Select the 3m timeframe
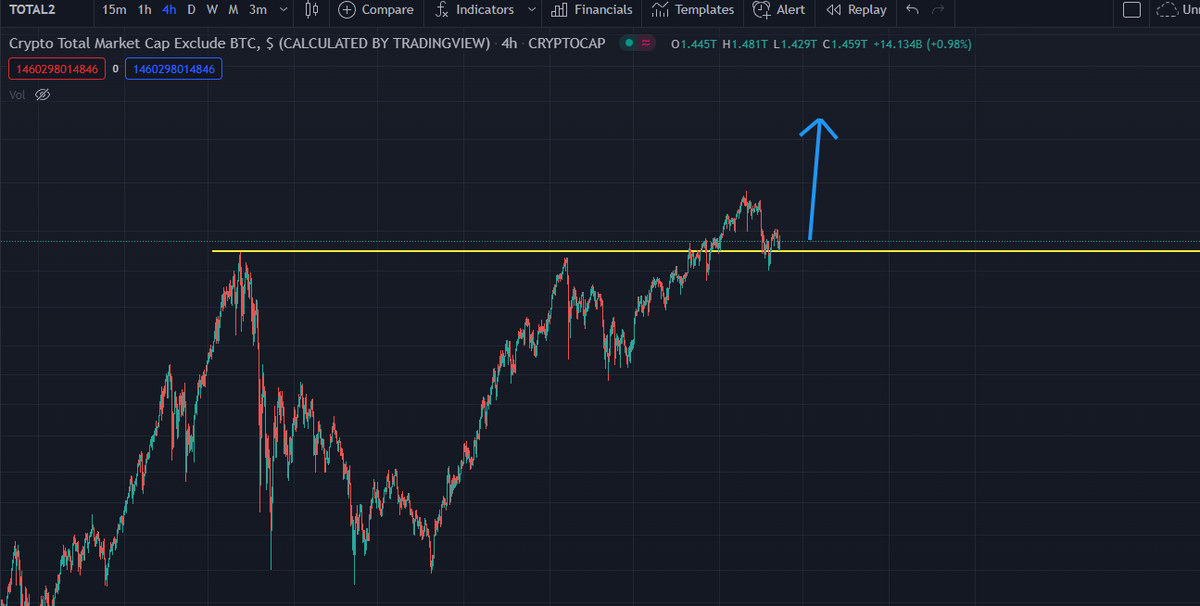Screen dimensions: 1200x606 coord(258,10)
